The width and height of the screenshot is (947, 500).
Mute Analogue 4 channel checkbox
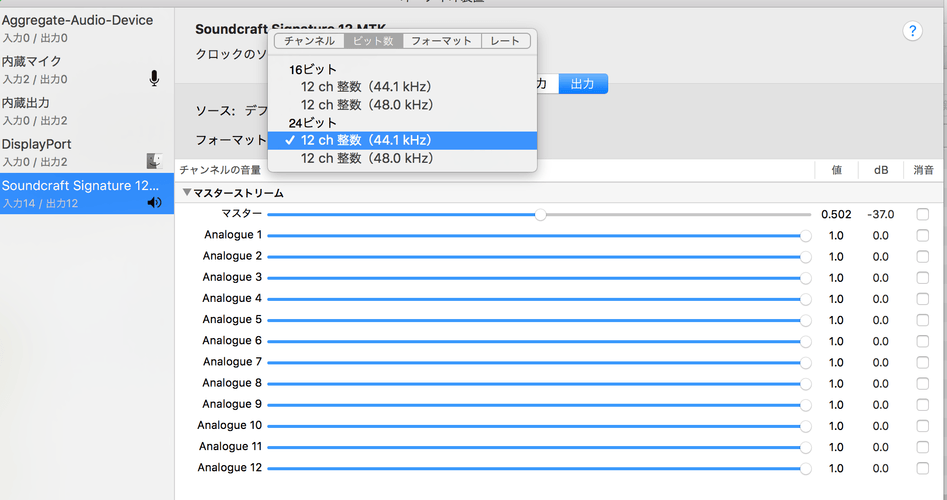[922, 299]
